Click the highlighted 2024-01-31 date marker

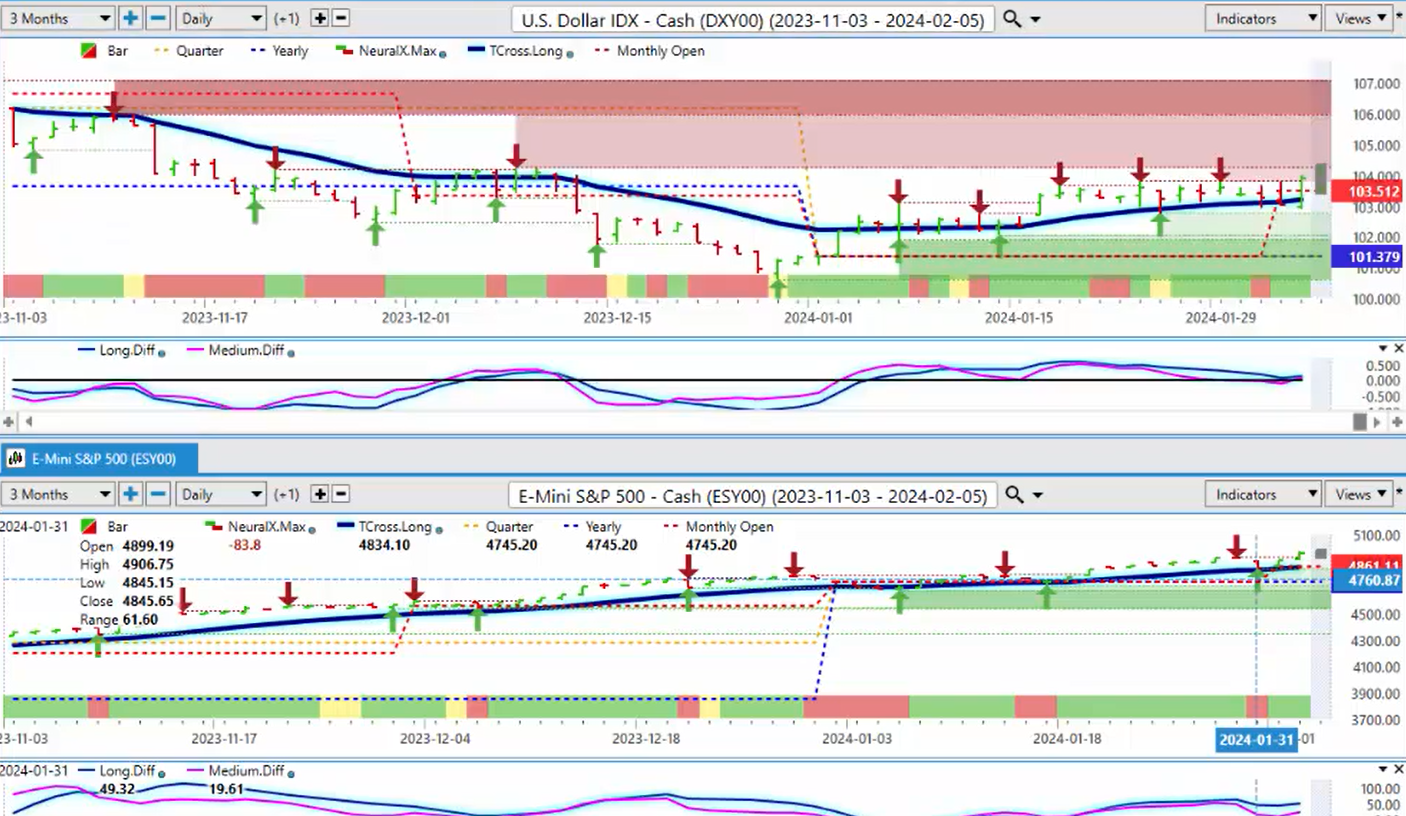1255,740
